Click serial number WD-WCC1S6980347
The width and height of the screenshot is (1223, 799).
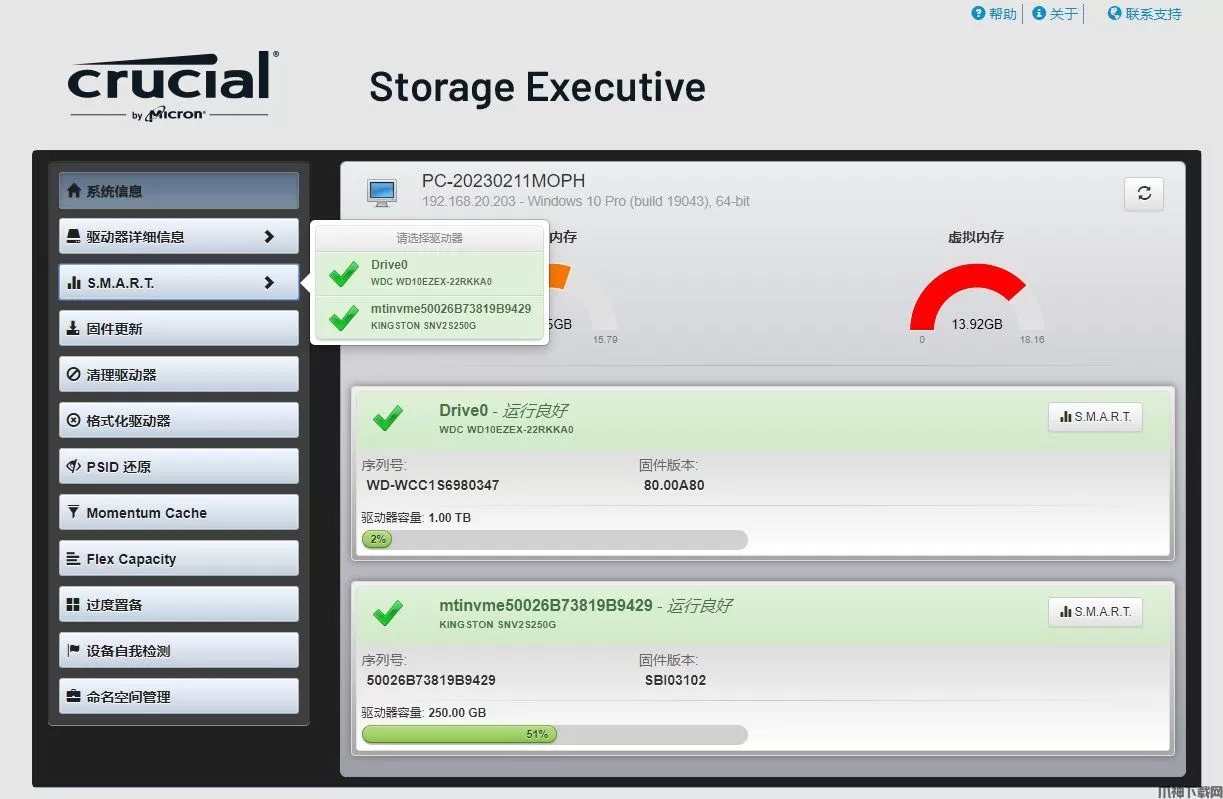tap(433, 485)
